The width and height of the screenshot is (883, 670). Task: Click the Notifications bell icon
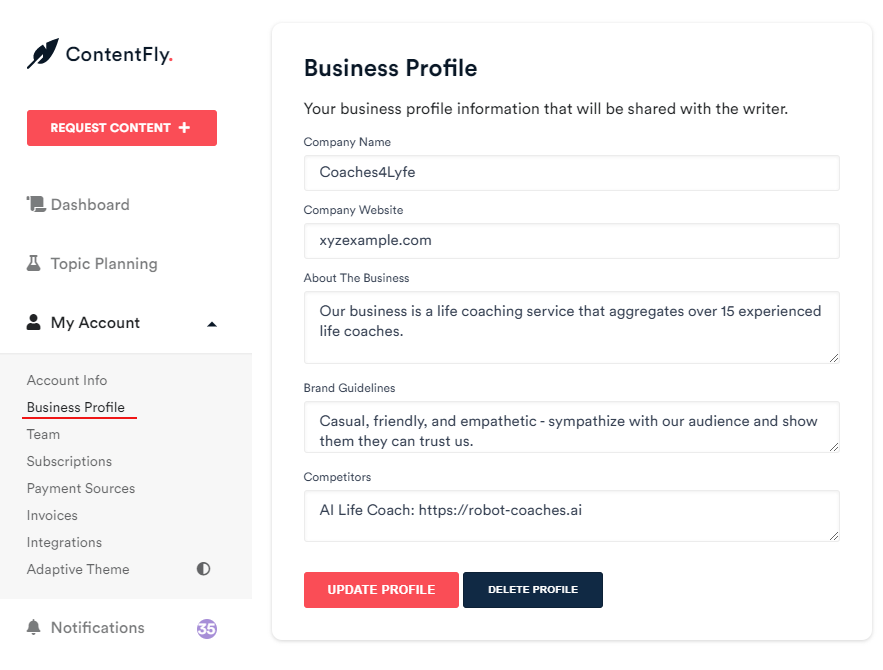[34, 627]
